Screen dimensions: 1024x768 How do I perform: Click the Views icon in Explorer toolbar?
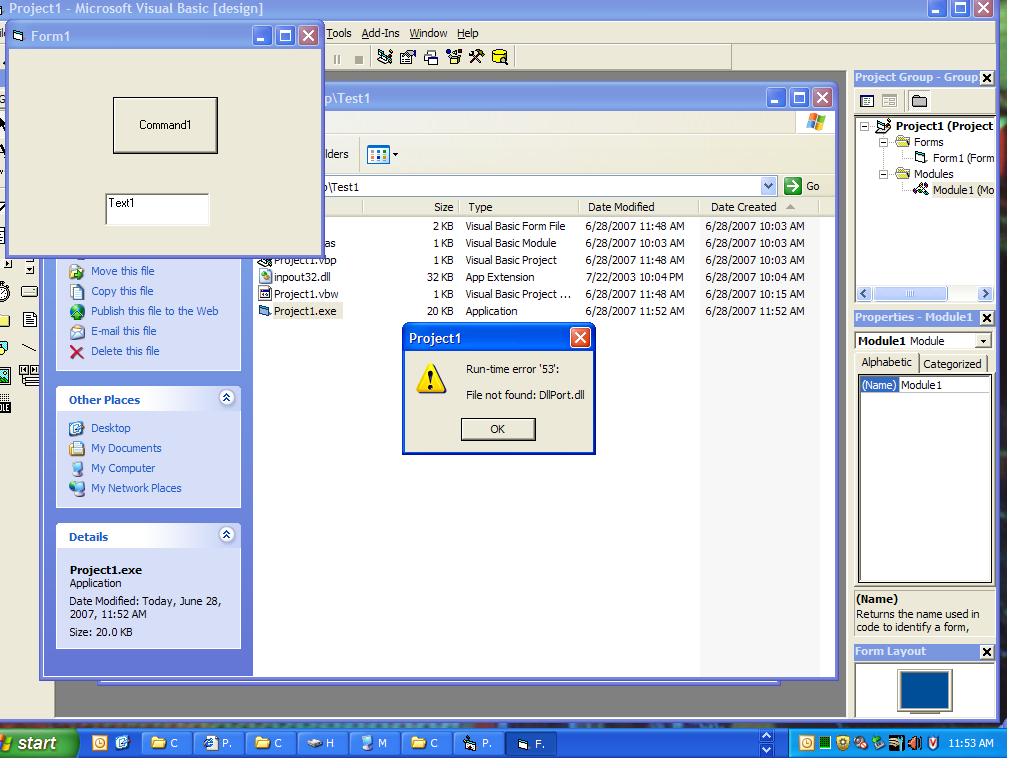pos(378,155)
